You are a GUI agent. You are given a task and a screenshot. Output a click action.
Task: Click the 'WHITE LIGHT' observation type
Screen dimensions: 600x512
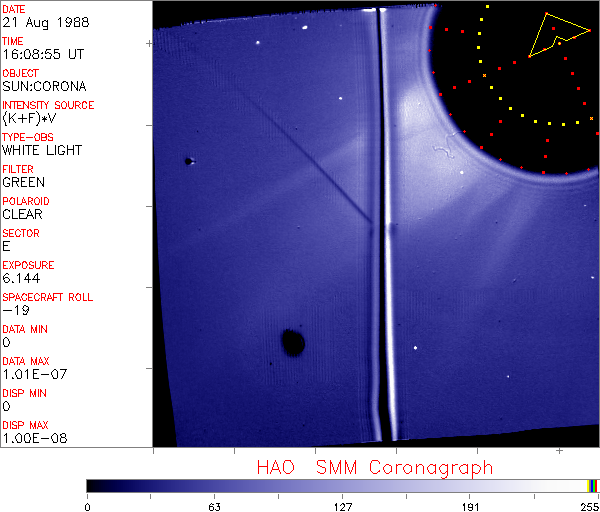tap(42, 150)
